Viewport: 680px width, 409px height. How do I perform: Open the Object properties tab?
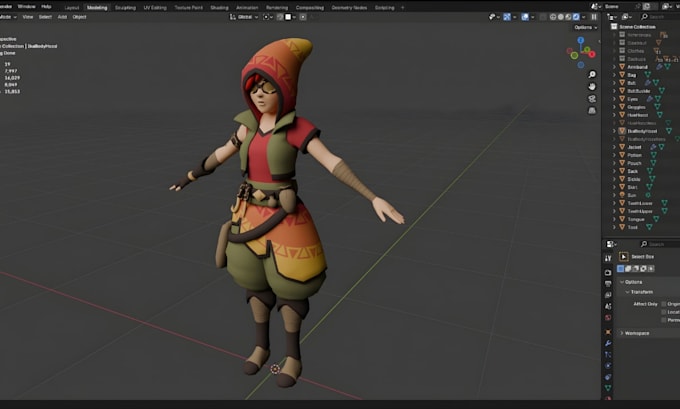(x=608, y=332)
